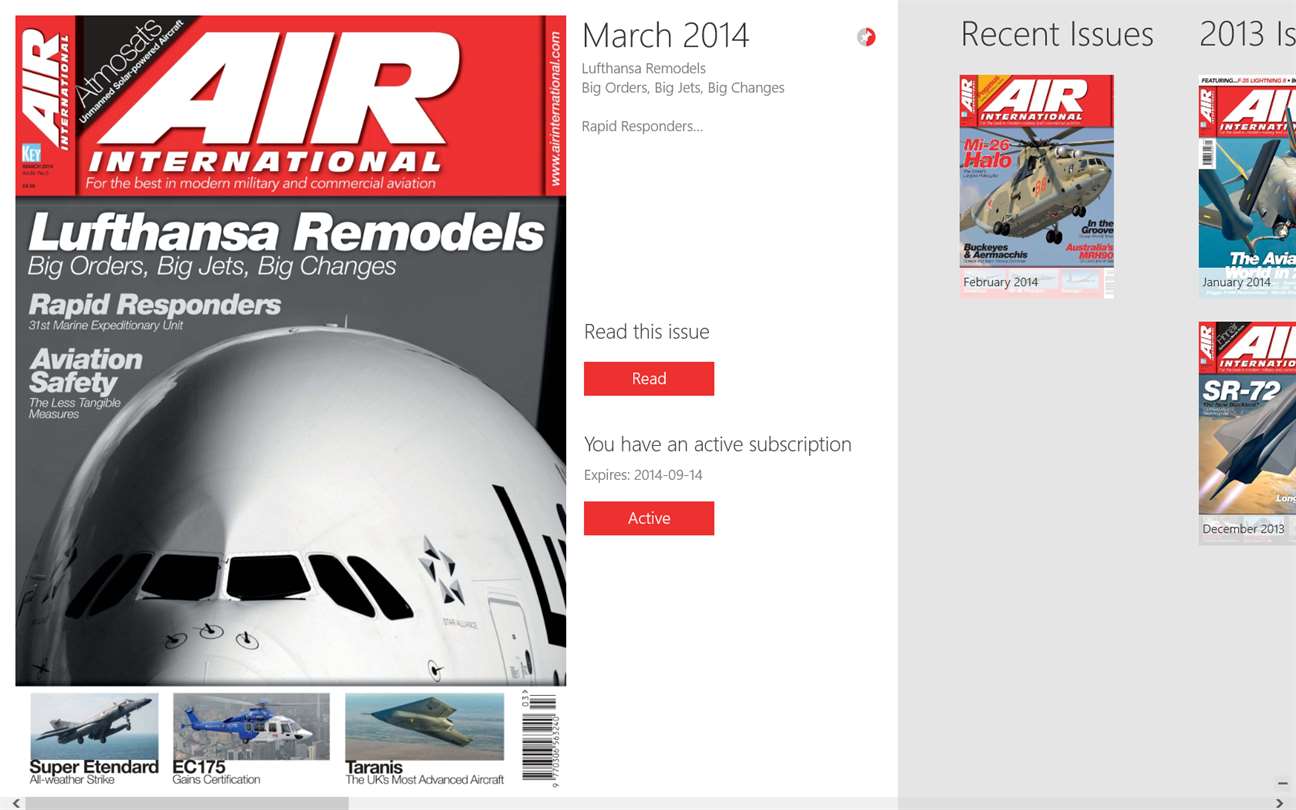Click the semantic zoom minus button

(1283, 784)
